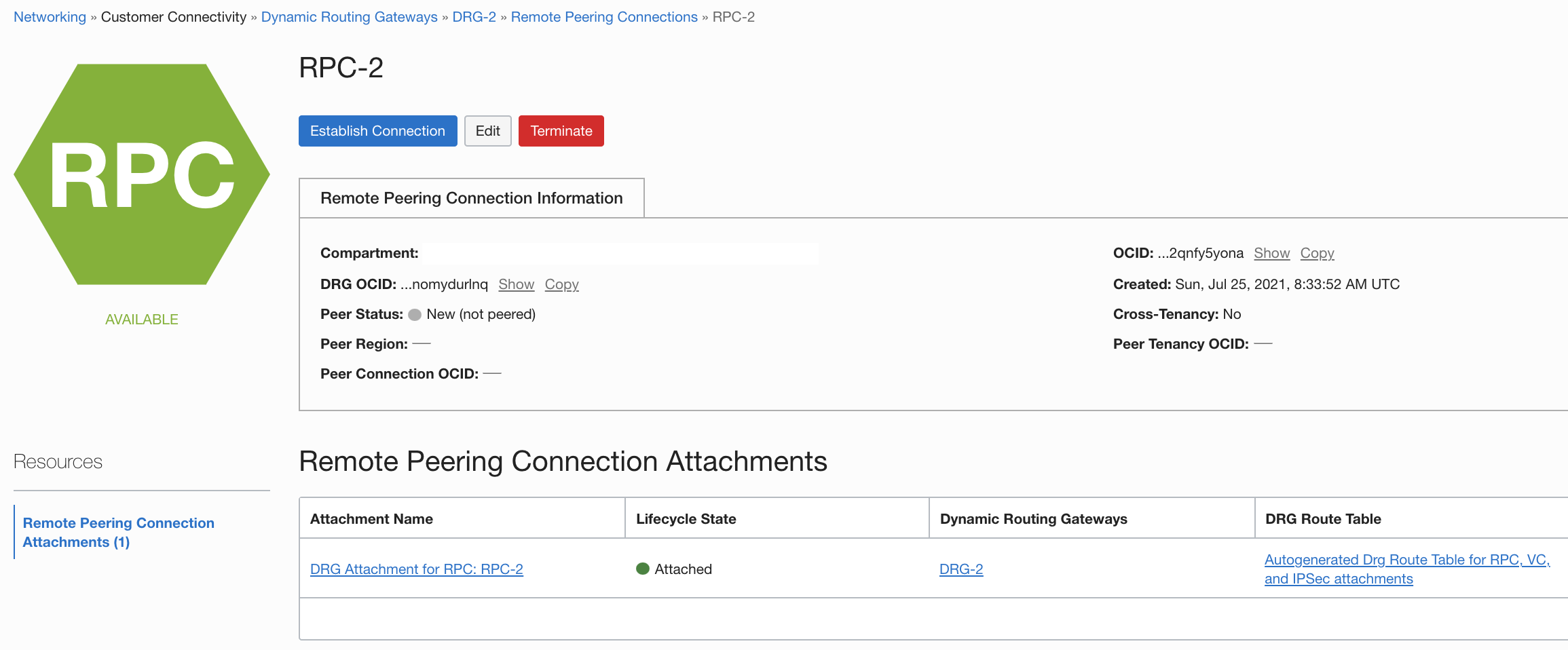Click the DRG-2 gateway link in attachments table
Viewport: 1568px width, 650px height.
[x=960, y=569]
